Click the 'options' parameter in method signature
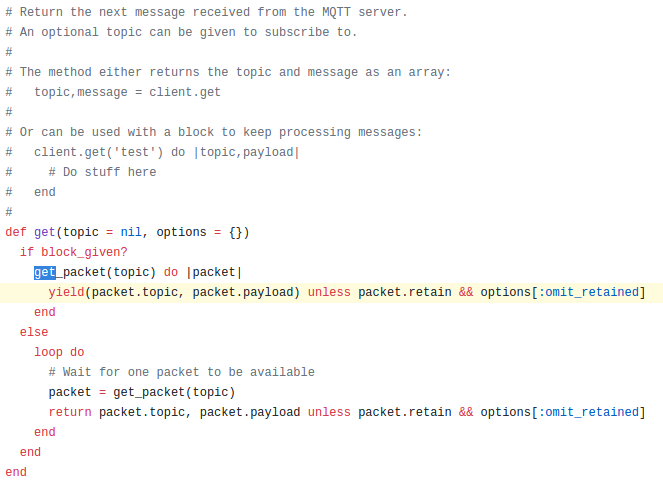 coord(181,232)
